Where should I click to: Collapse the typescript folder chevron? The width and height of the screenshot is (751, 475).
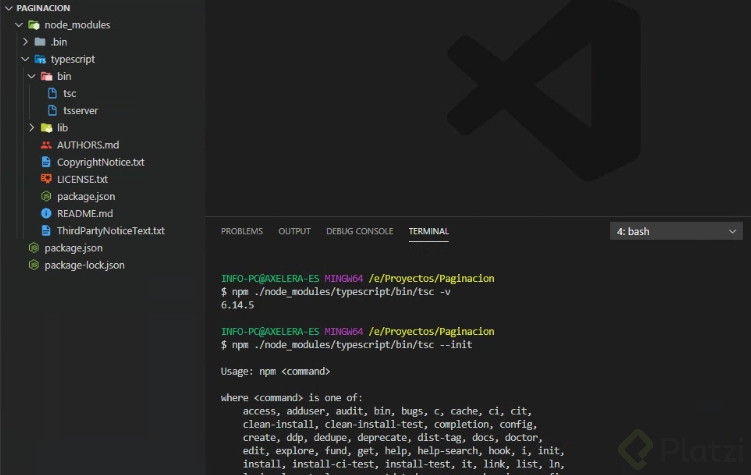pos(25,59)
